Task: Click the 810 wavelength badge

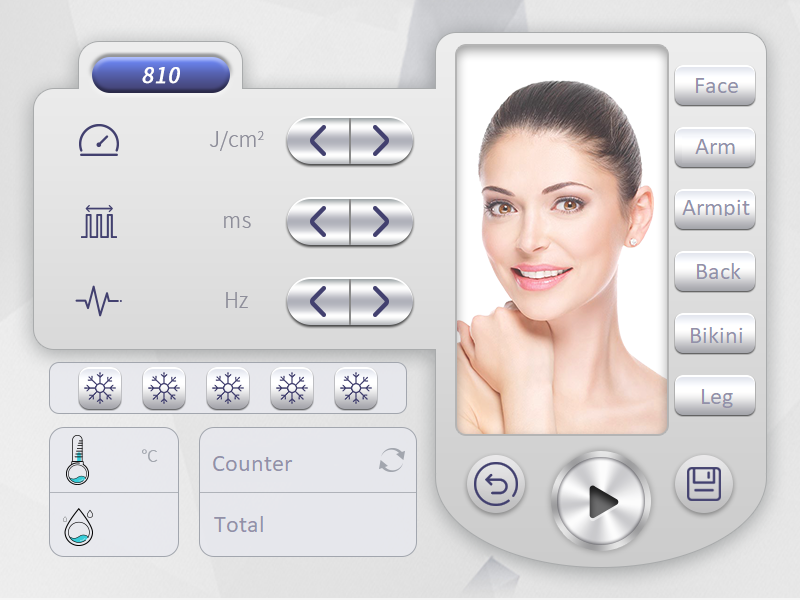Action: 161,74
